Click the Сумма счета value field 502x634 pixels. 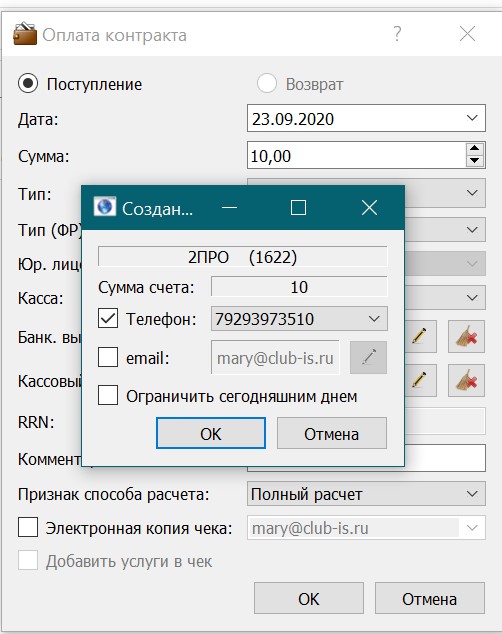click(x=299, y=287)
